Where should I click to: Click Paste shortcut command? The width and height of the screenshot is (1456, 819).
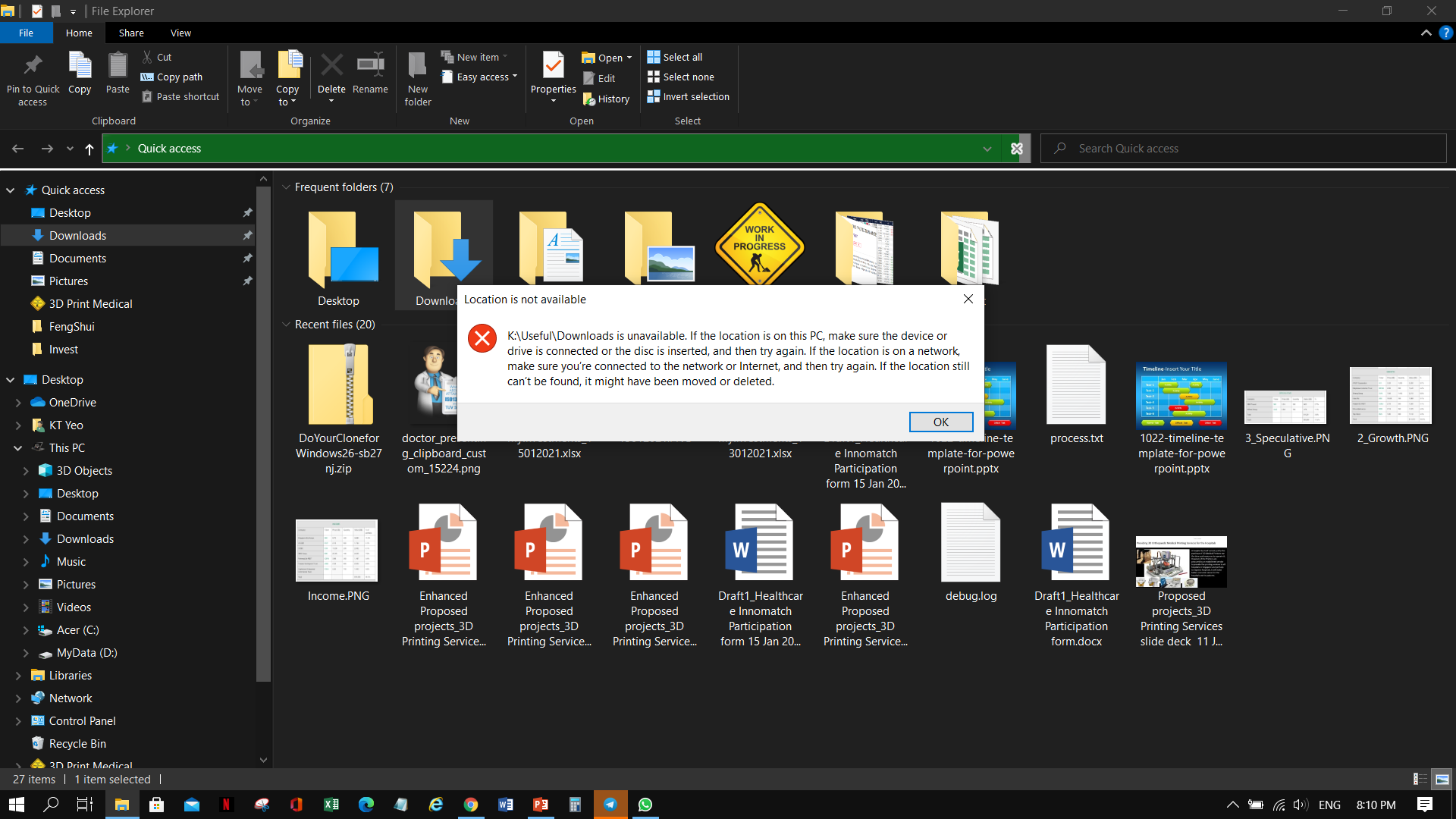pos(180,96)
